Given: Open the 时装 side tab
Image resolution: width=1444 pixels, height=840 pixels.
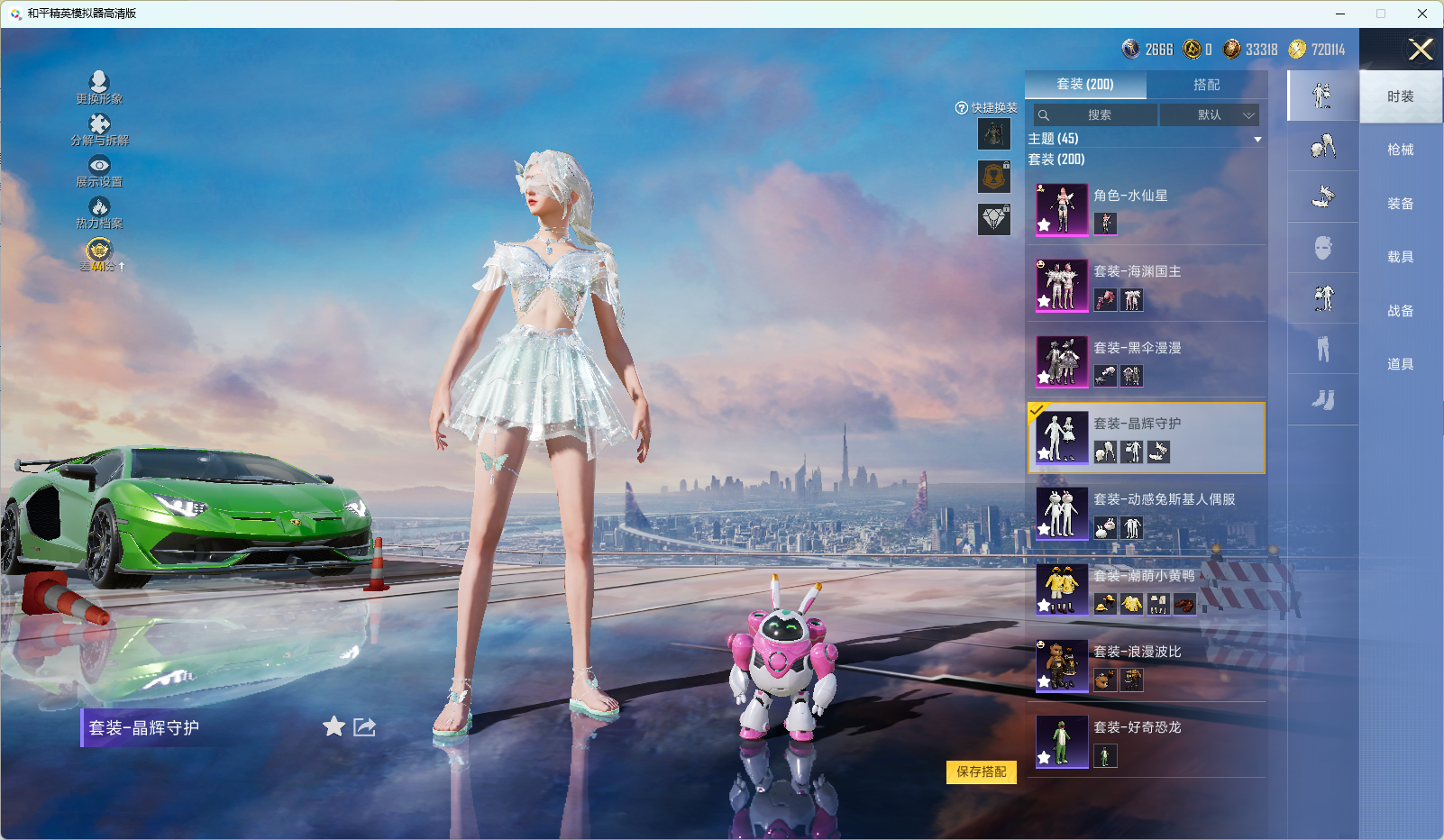Looking at the screenshot, I should (1401, 96).
